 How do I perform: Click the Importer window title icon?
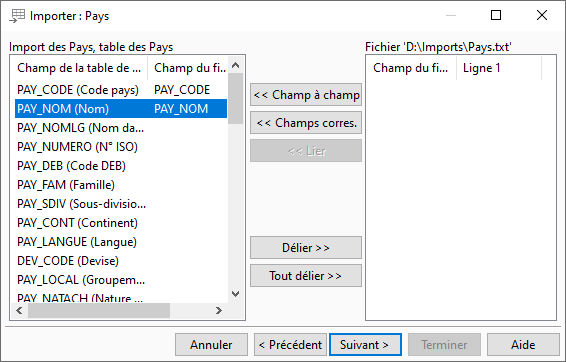(17, 16)
